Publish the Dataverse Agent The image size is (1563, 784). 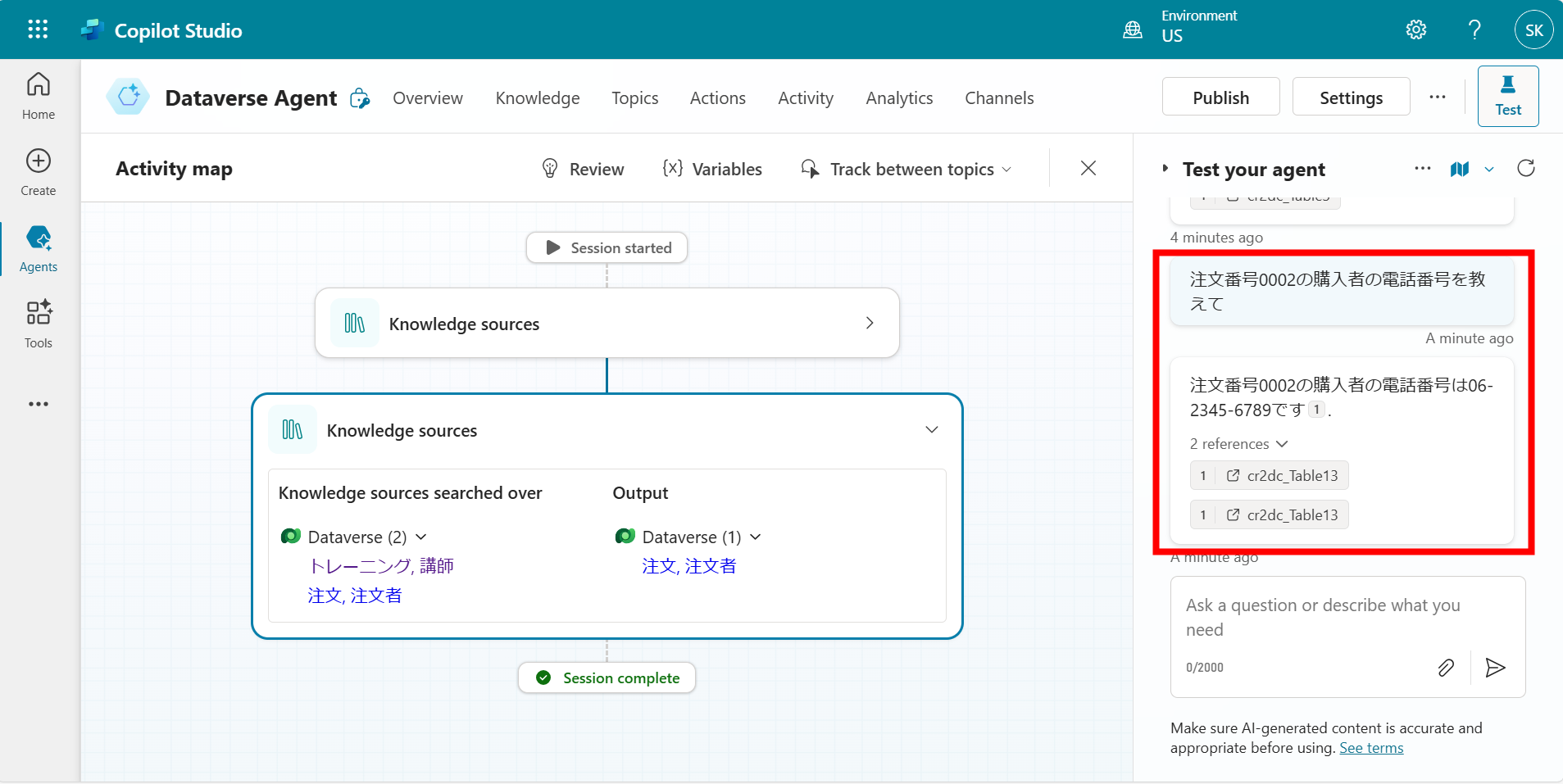[x=1220, y=97]
